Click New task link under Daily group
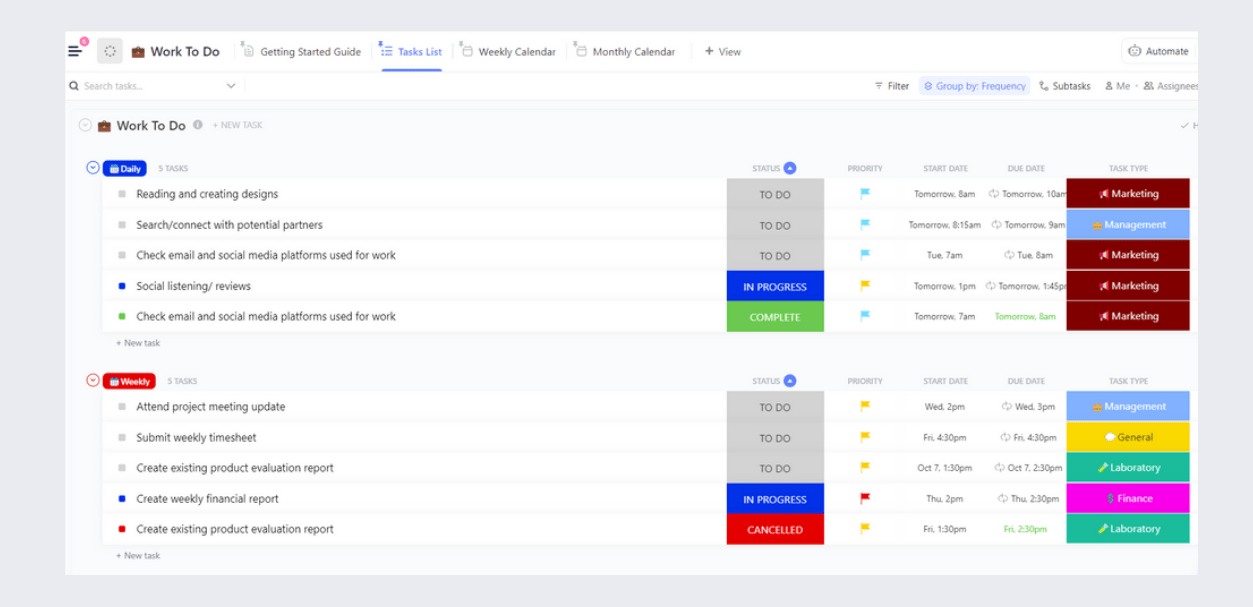The width and height of the screenshot is (1253, 607). tap(138, 343)
